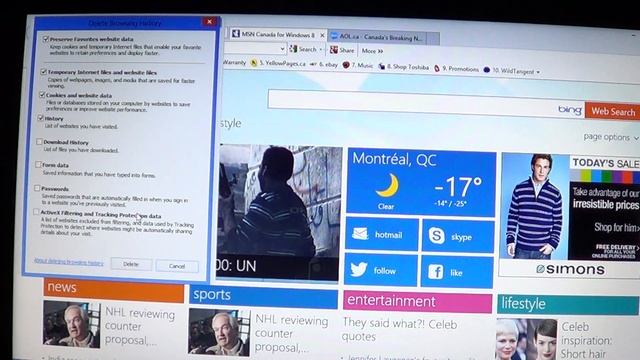Check the Passwords option
Viewport: 640px width, 360px height.
(x=37, y=188)
